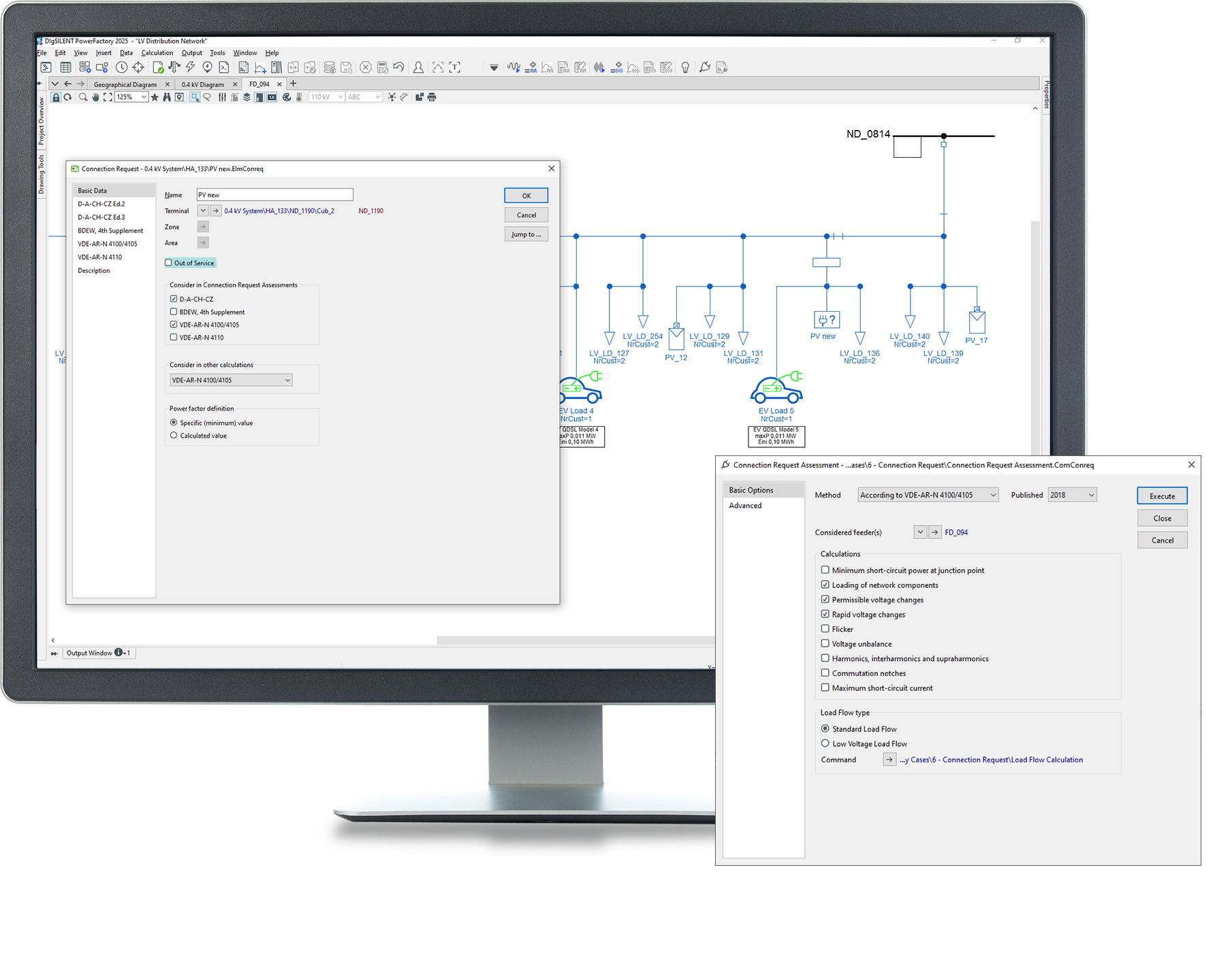Screen dimensions: 1232x970
Task: Click the horizontal scrollbar below the diagram
Action: click(572, 640)
